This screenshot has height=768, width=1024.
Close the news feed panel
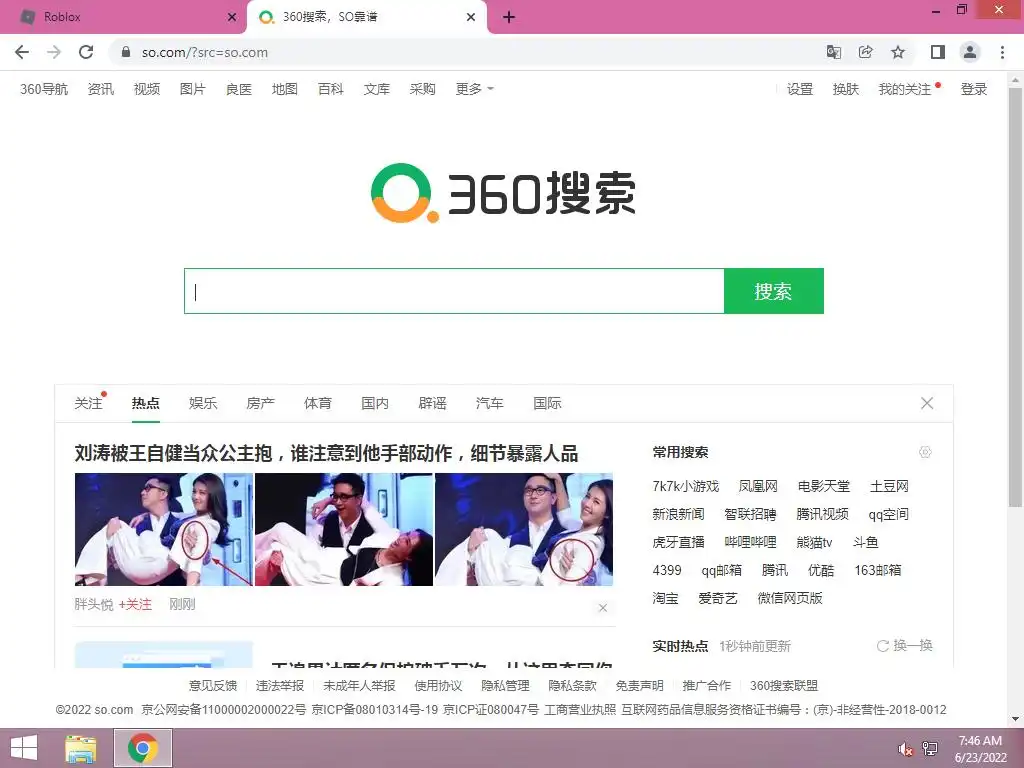click(927, 403)
